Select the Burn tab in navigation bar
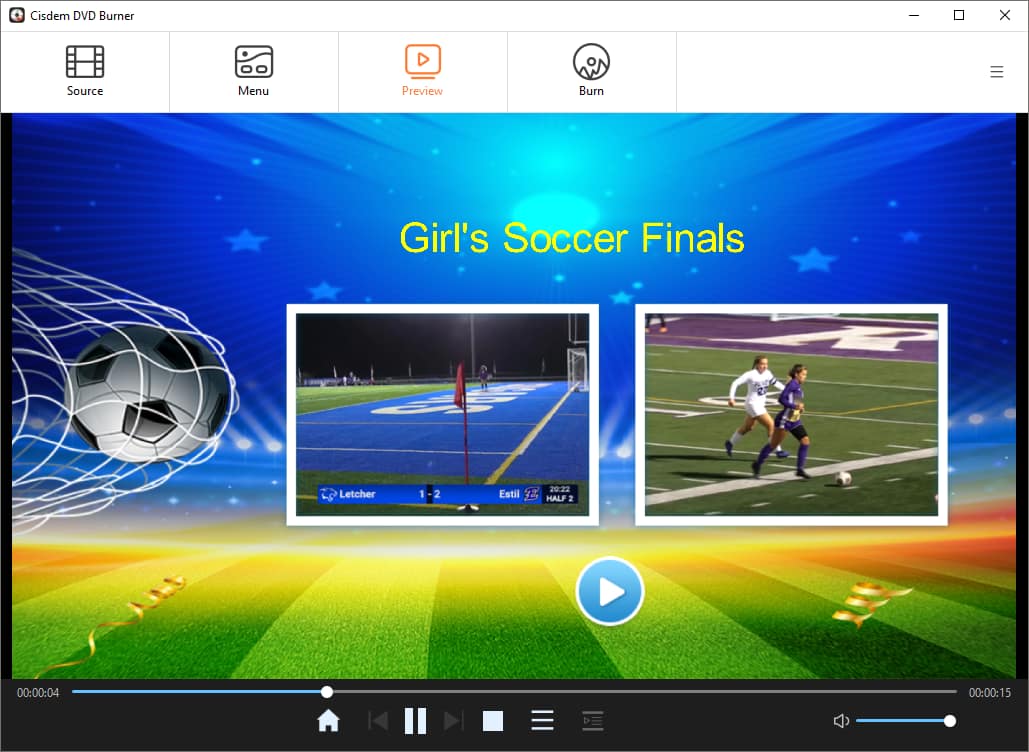The image size is (1029, 752). [591, 70]
